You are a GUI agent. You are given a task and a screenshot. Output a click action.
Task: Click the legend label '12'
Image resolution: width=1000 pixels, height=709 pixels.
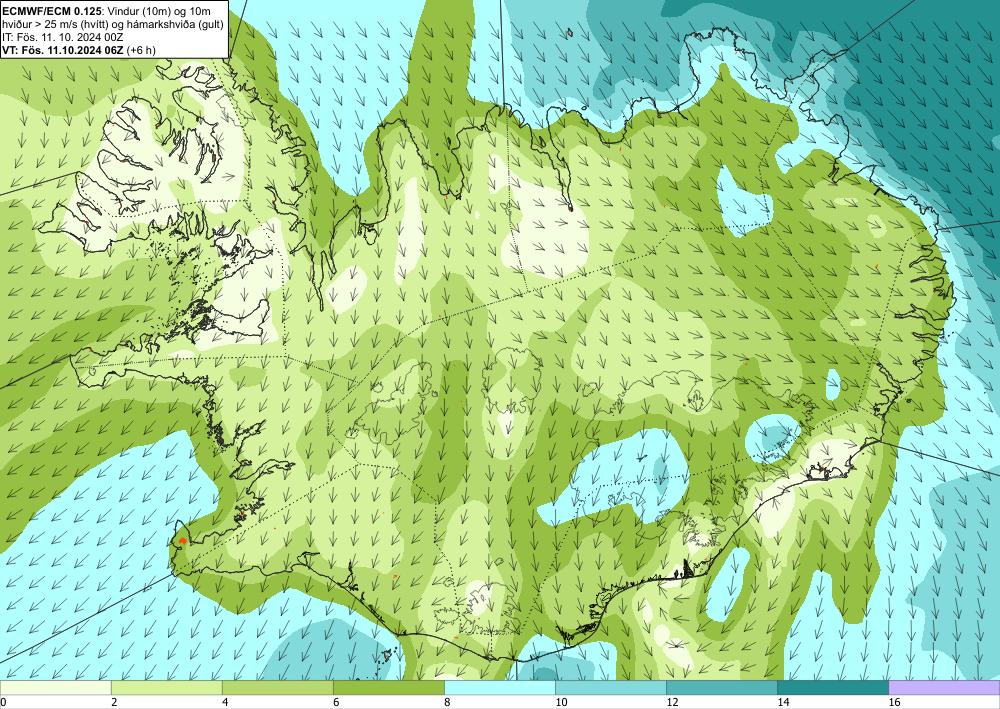(672, 702)
